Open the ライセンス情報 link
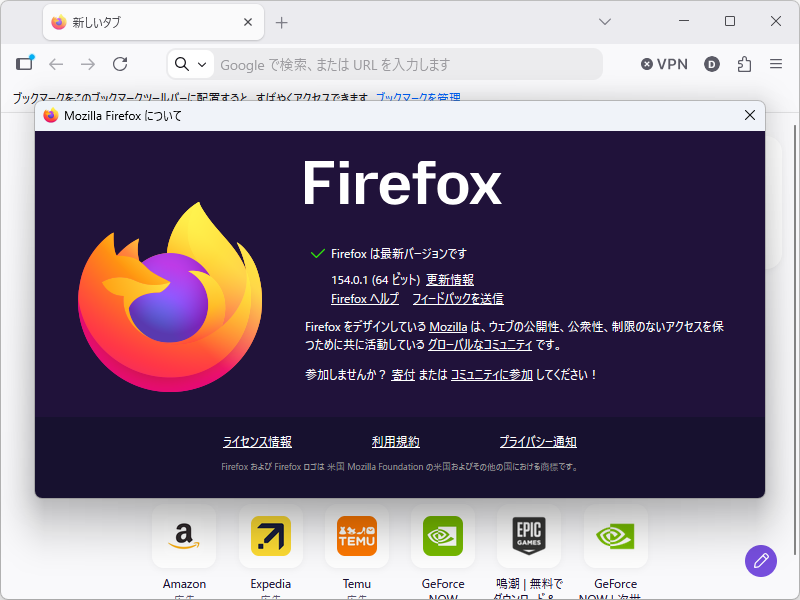800x600 pixels. coord(257,441)
